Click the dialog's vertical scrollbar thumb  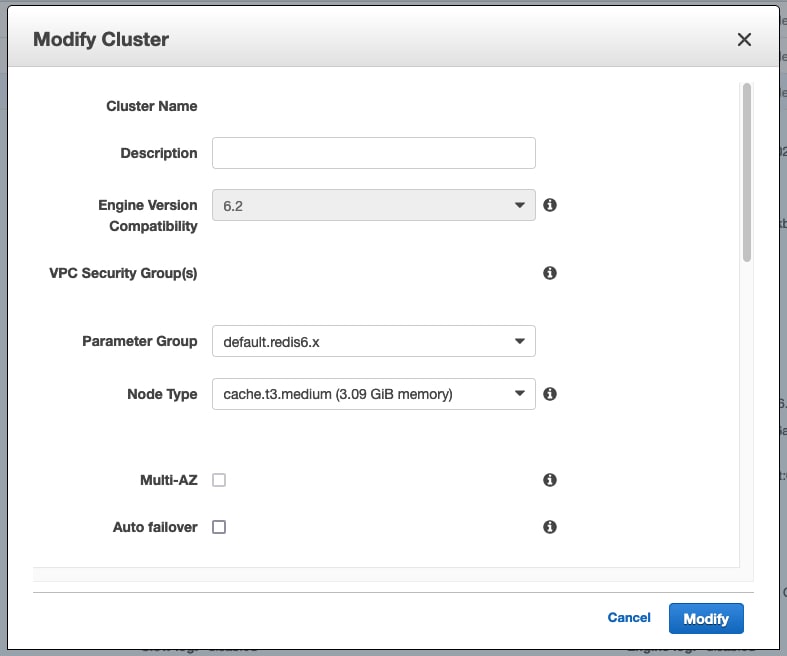tap(746, 172)
